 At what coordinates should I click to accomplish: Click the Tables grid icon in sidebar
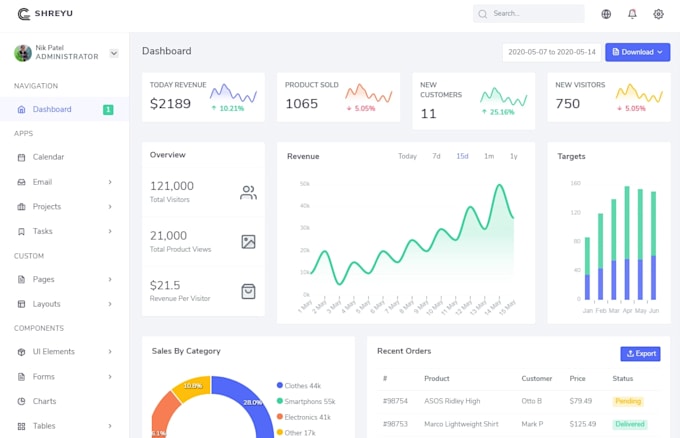21,426
